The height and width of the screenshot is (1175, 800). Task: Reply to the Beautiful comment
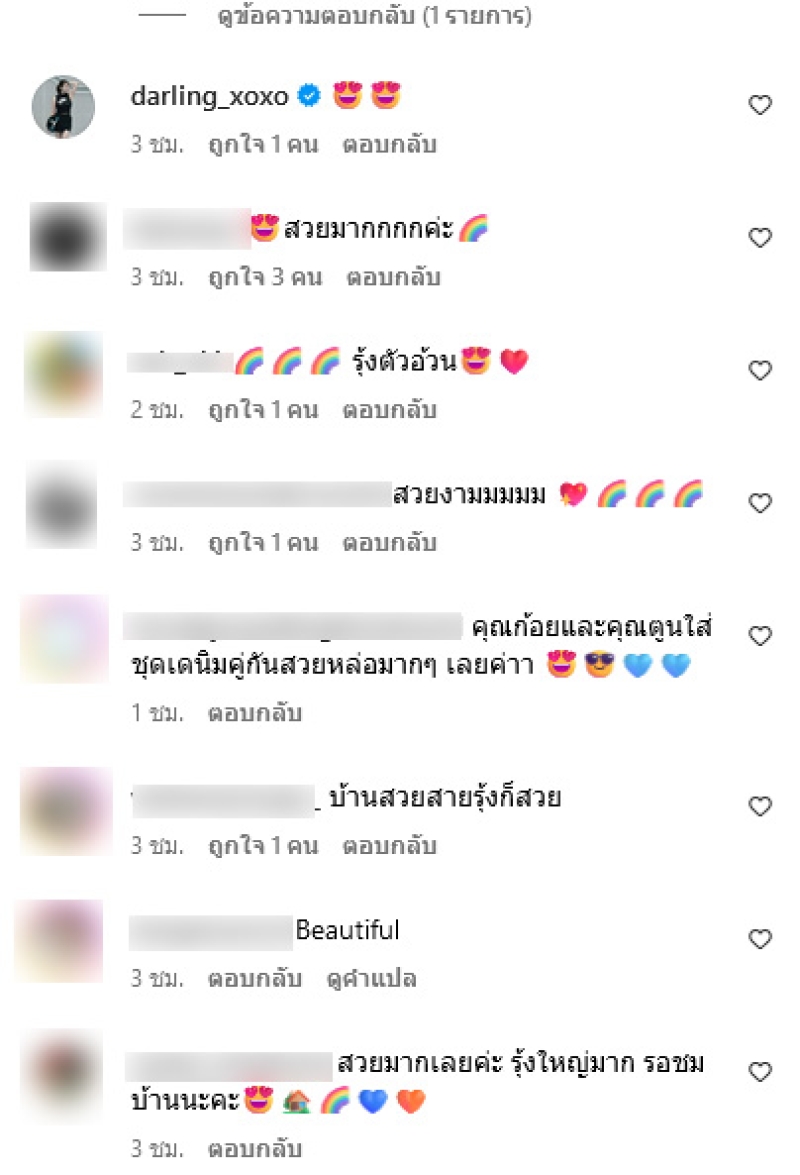[x=255, y=979]
